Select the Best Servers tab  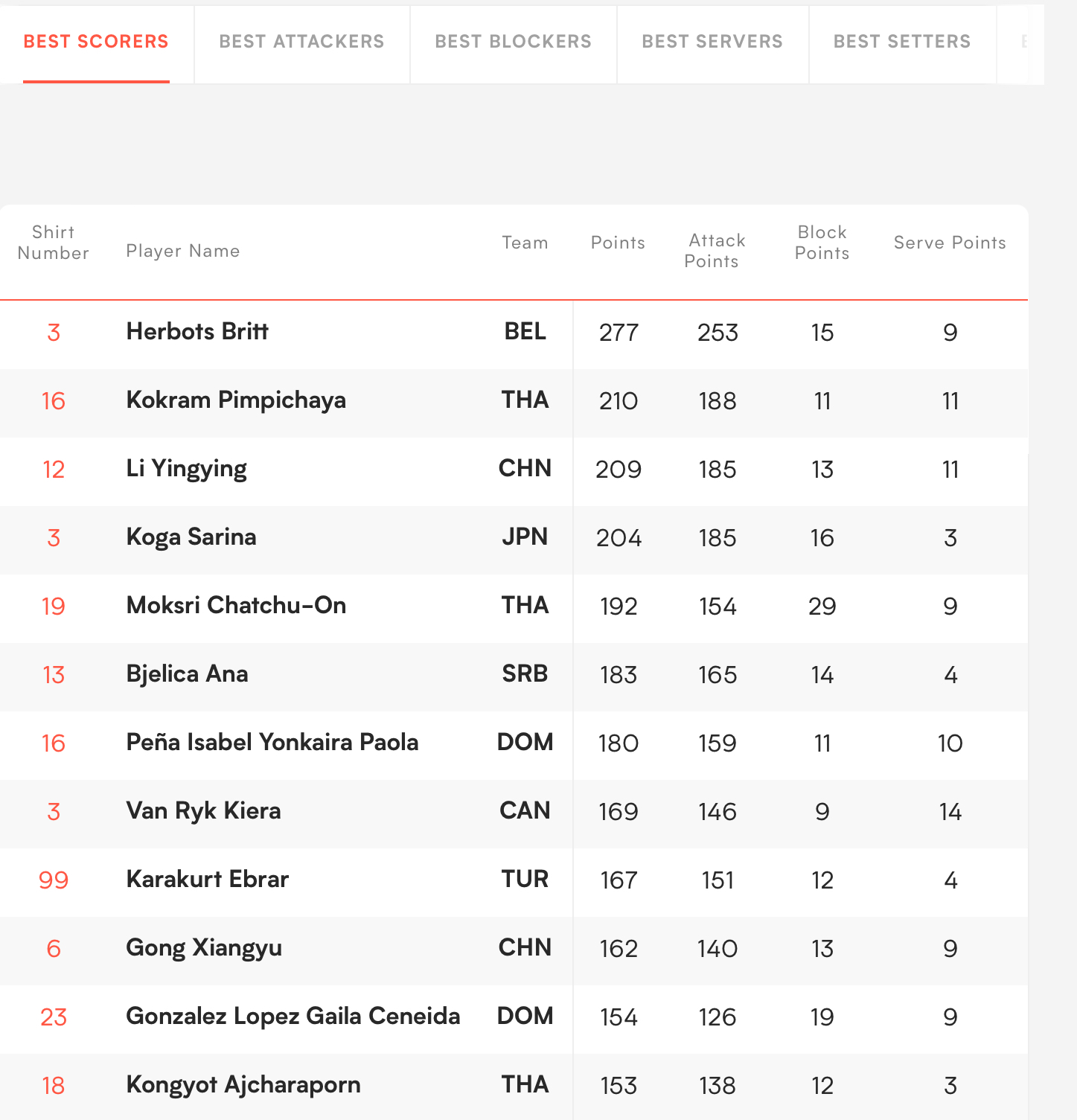point(712,42)
